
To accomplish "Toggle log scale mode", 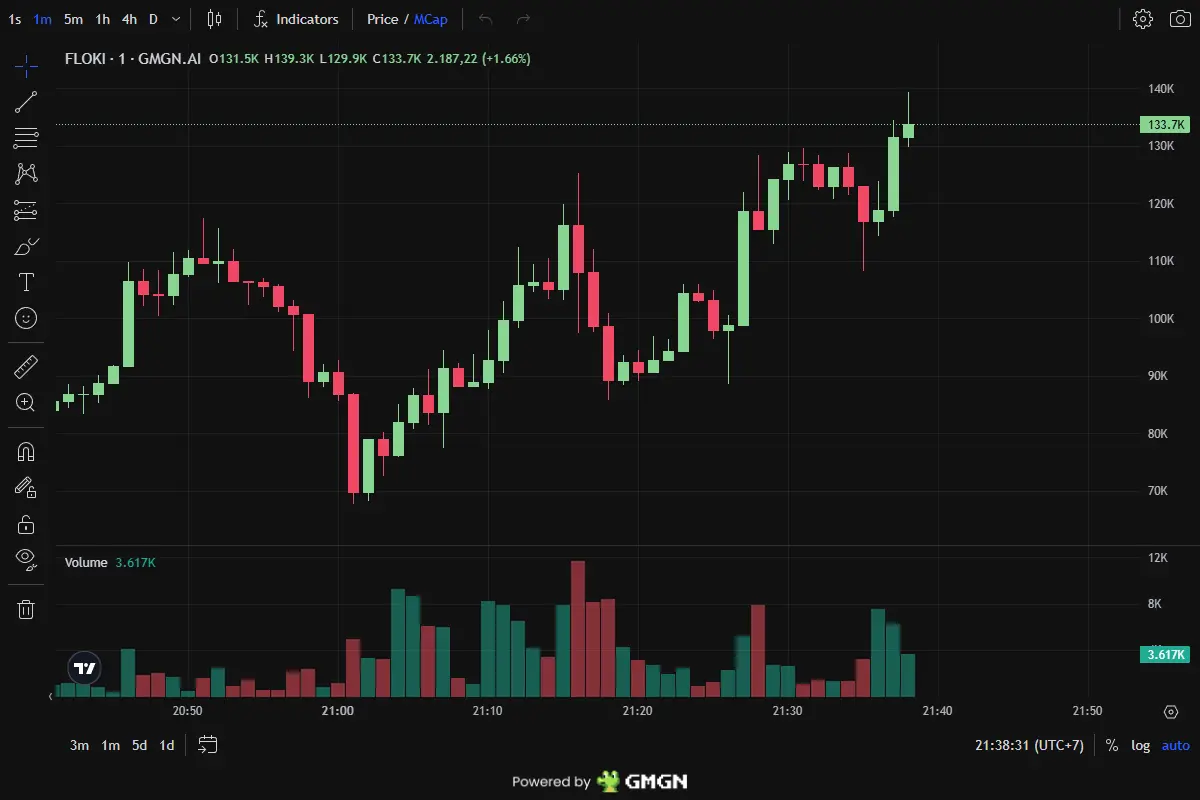I will [x=1141, y=745].
